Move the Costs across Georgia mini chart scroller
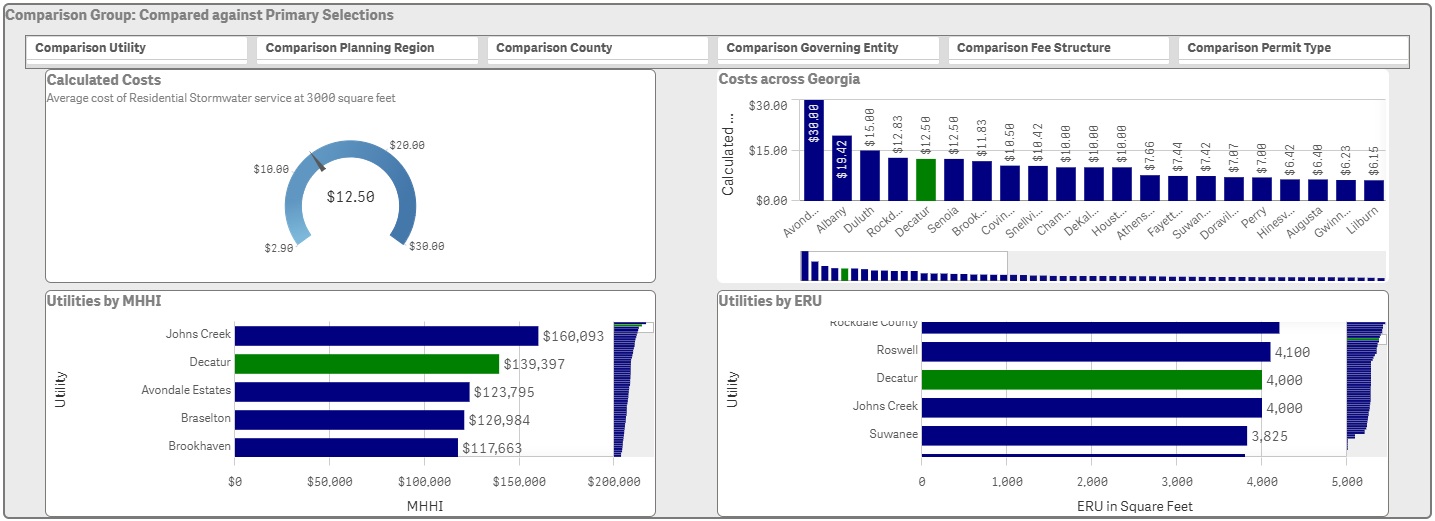 click(903, 265)
